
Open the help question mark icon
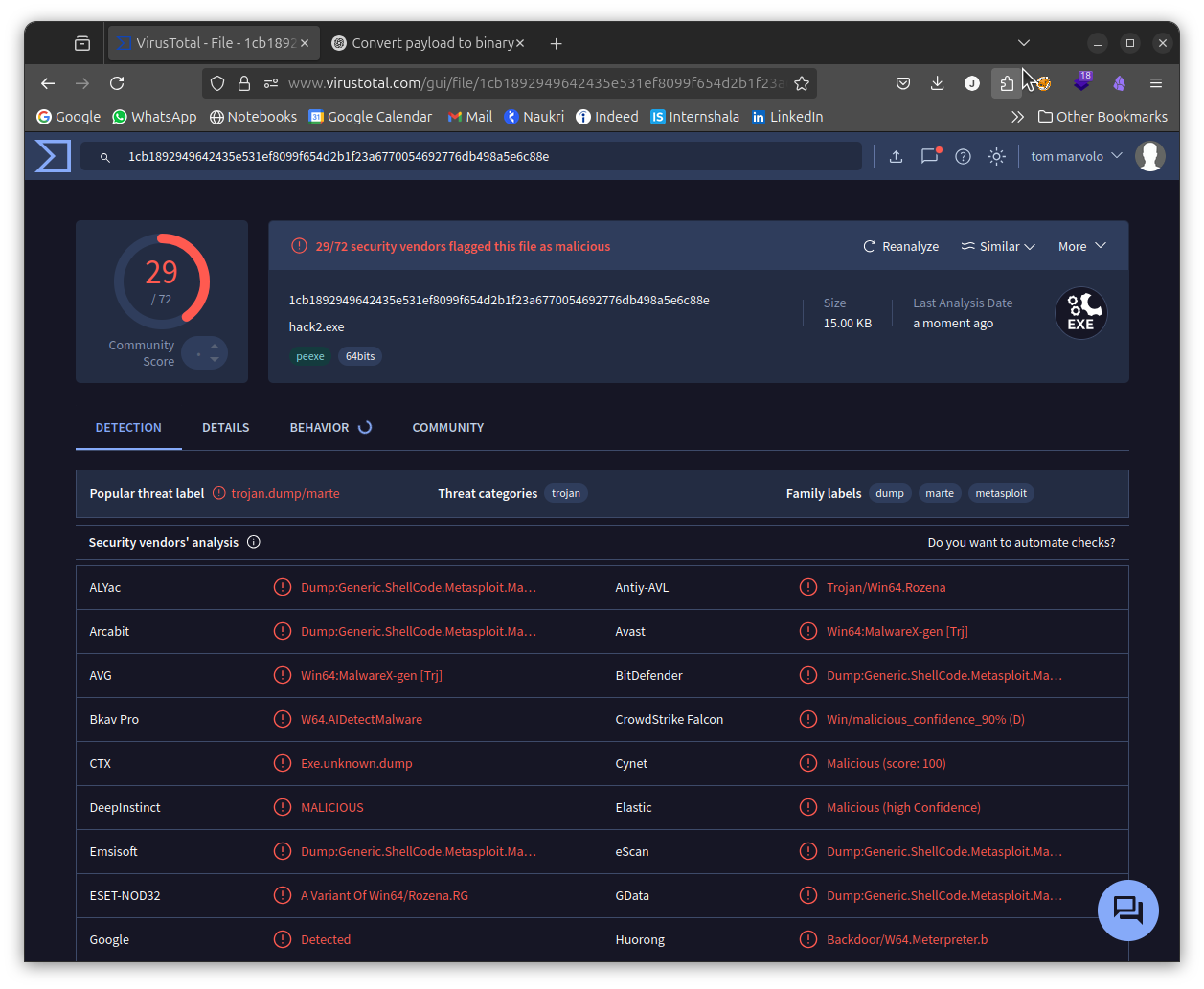[x=963, y=156]
